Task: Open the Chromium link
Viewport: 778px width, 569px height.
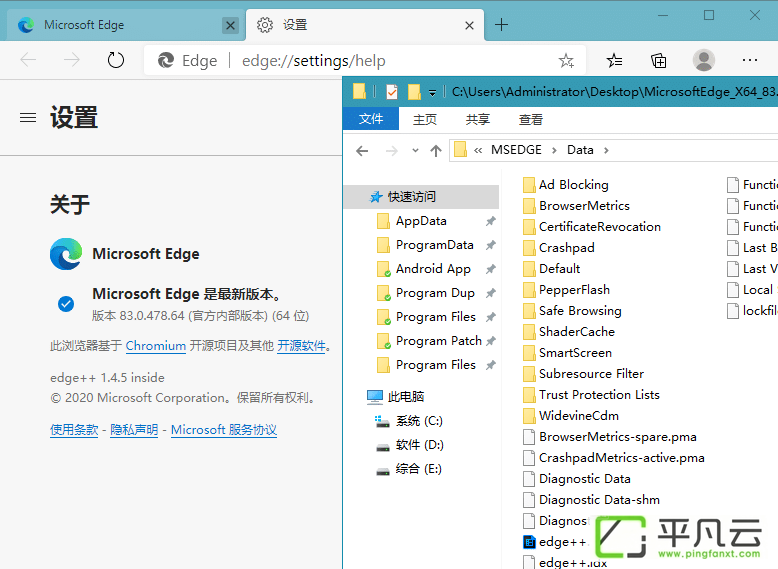Action: [x=156, y=346]
